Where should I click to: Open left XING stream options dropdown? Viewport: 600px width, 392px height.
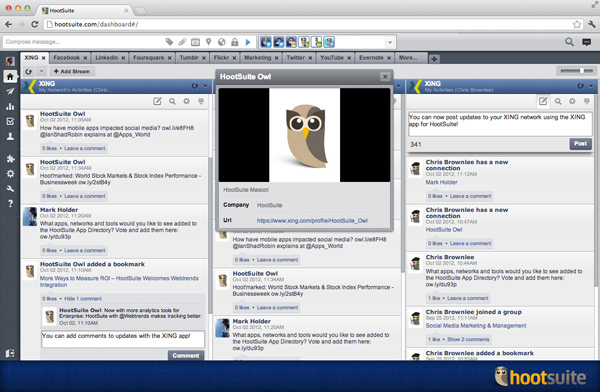(x=205, y=86)
